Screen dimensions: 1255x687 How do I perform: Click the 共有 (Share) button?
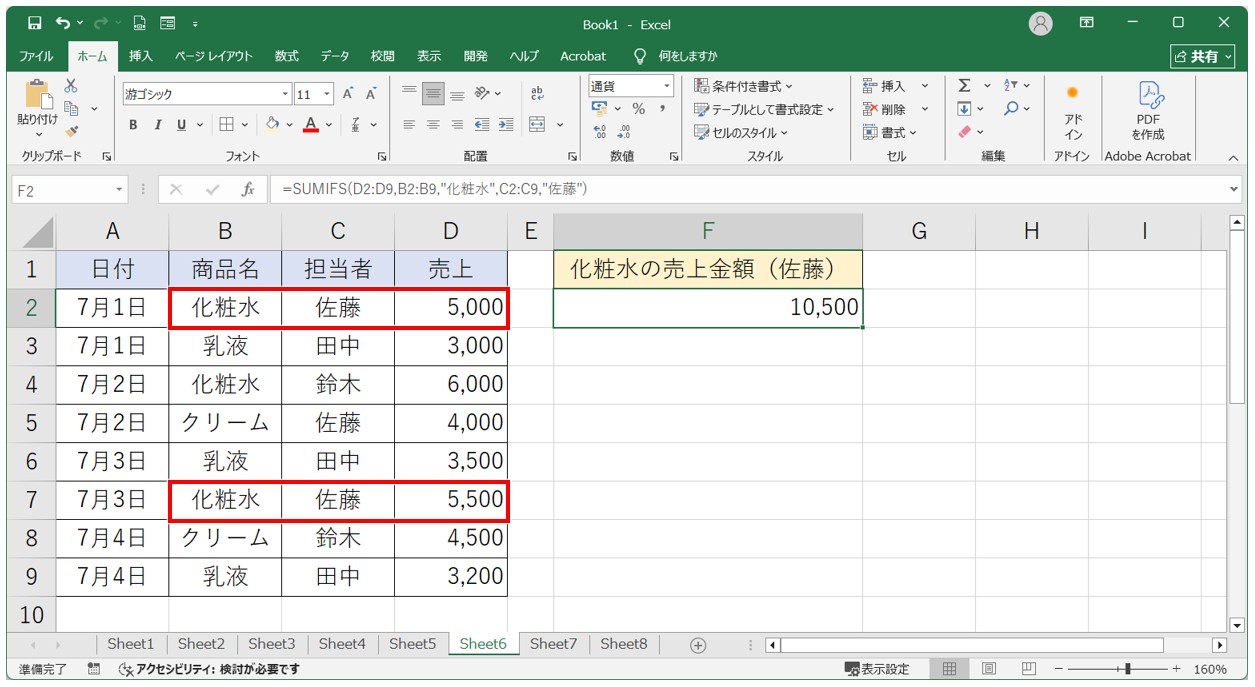(x=1202, y=56)
